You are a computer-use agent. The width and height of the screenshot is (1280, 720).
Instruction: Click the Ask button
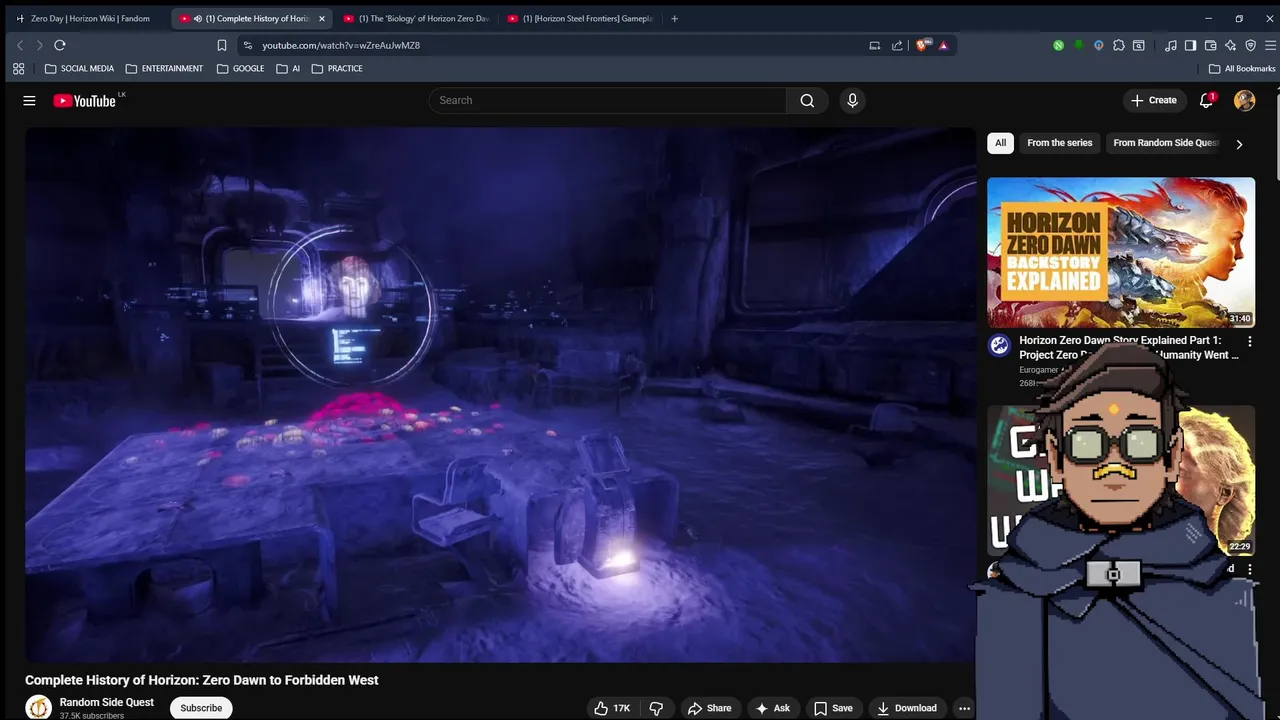(x=773, y=708)
